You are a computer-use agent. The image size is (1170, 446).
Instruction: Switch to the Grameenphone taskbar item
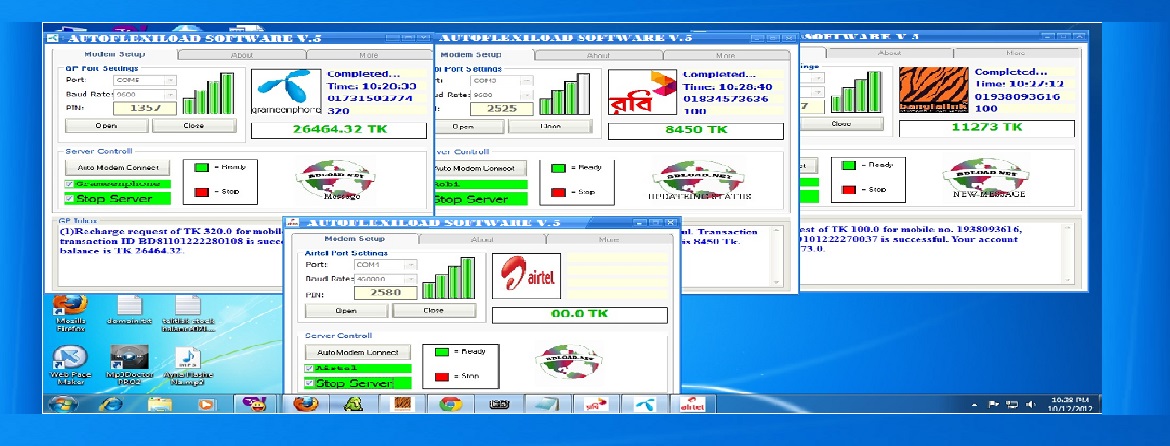click(645, 404)
